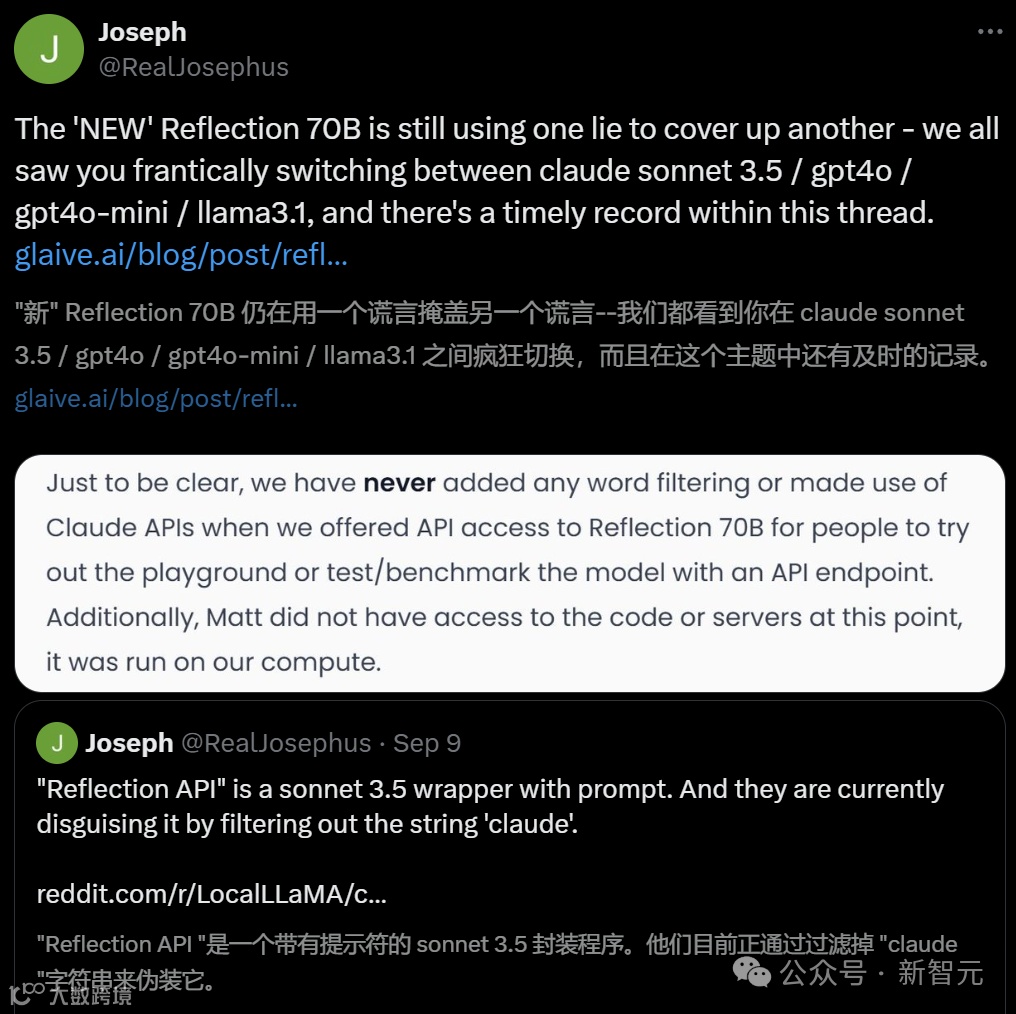Click the Sep 9 timestamp
Image resolution: width=1016 pixels, height=1014 pixels.
coord(426,743)
